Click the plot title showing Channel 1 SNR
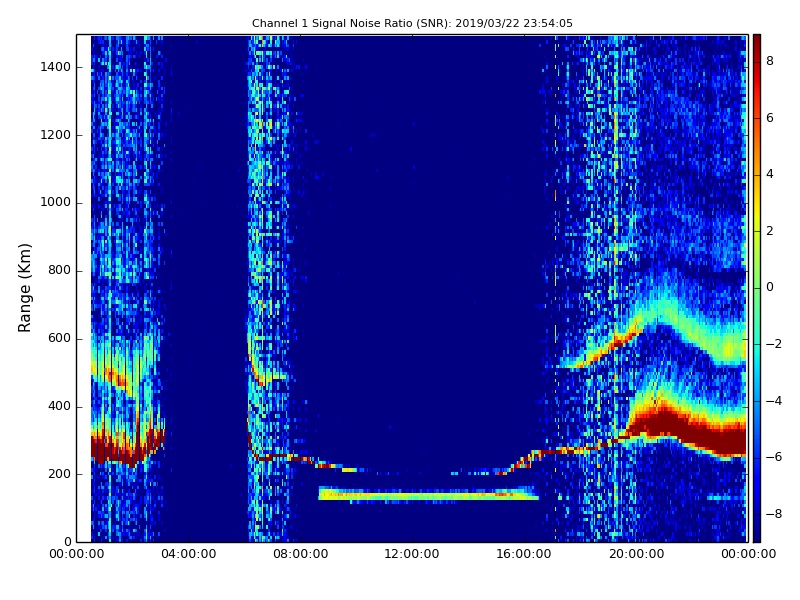 (x=412, y=23)
